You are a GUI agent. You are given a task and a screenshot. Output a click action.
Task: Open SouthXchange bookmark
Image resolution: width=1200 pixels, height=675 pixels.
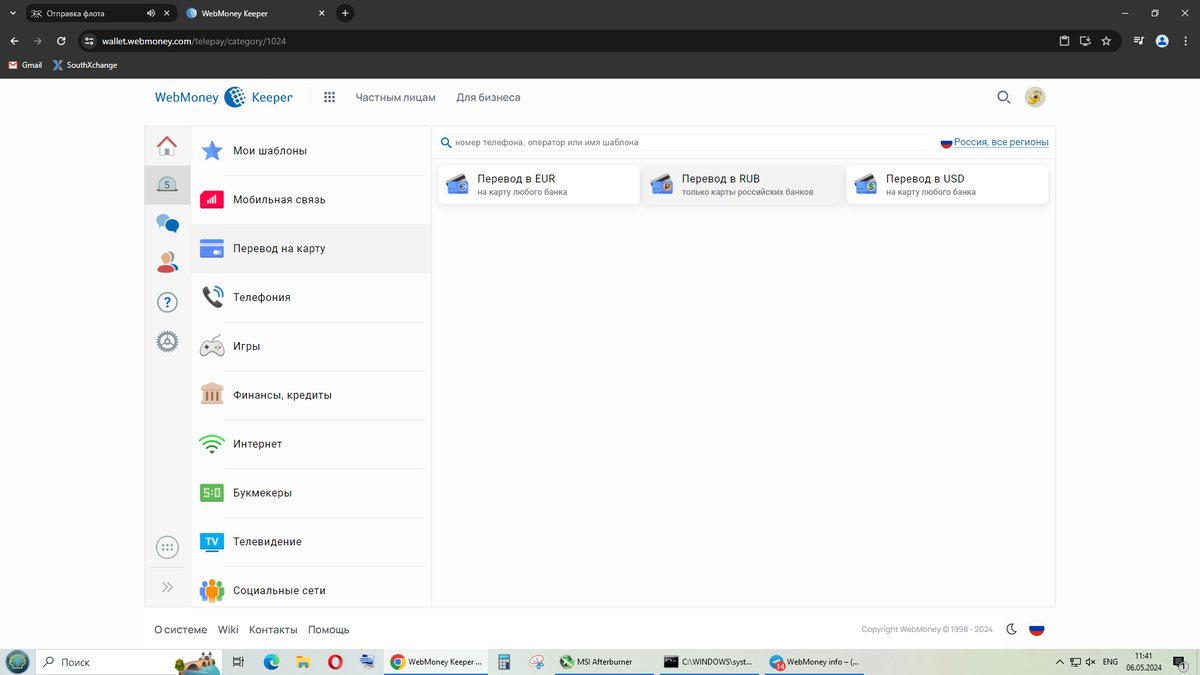coord(85,65)
